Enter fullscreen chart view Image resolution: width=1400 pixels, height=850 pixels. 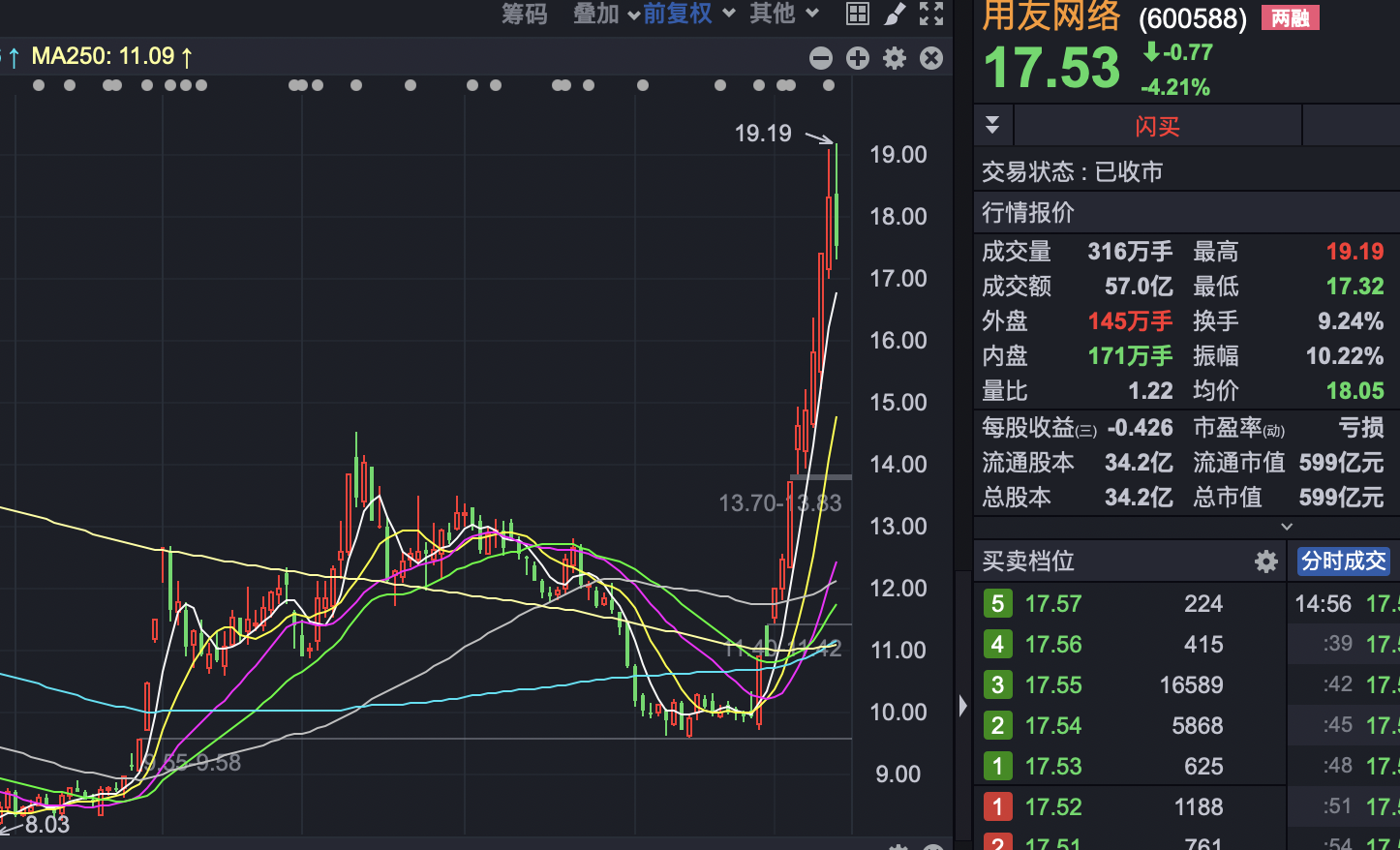(x=931, y=15)
